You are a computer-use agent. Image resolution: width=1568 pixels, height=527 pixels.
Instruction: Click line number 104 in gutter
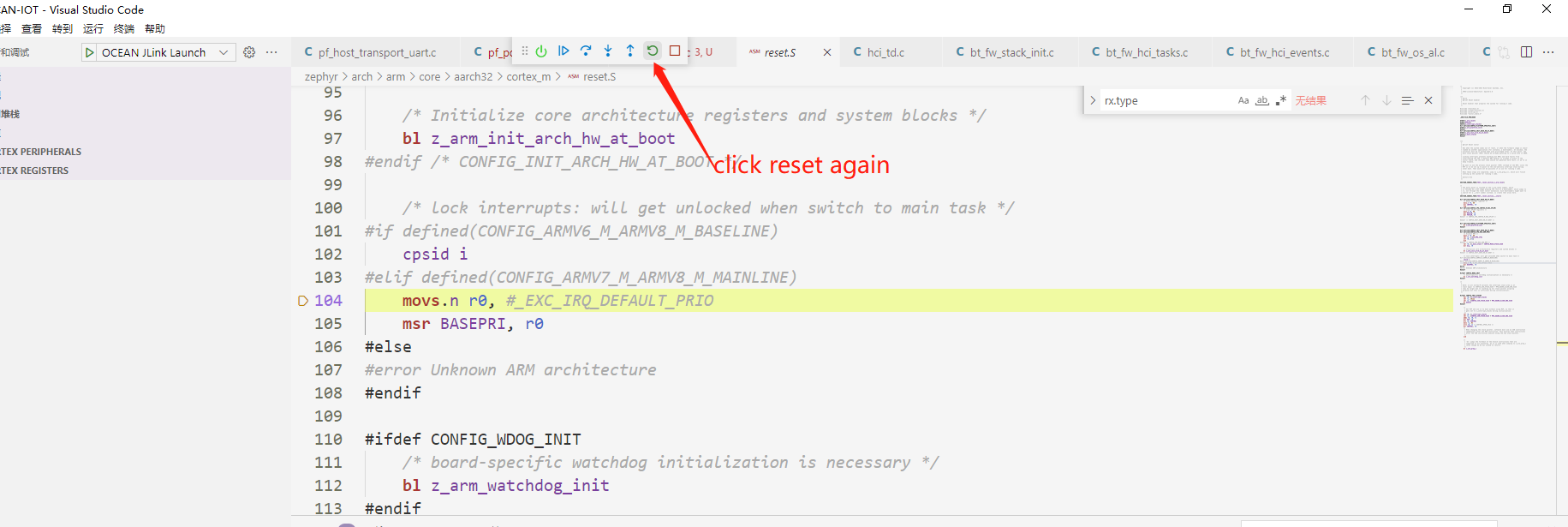tap(328, 301)
